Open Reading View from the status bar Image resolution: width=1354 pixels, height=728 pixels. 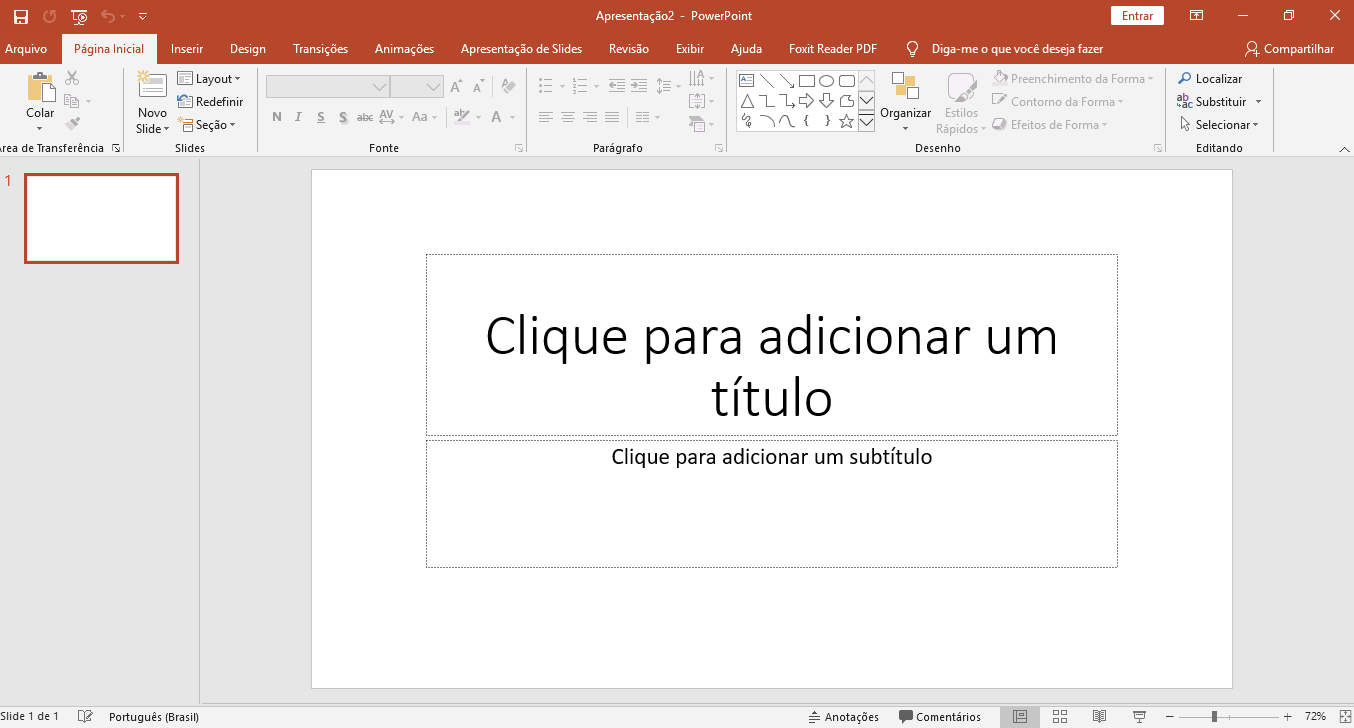[x=1099, y=716]
